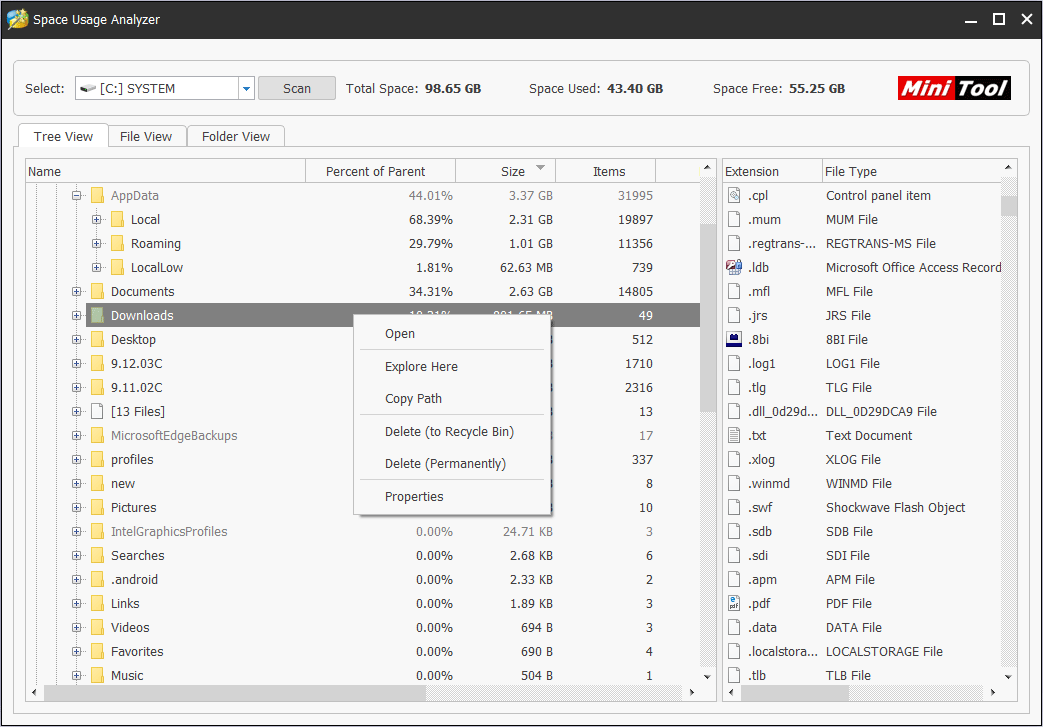Choose Delete (Permanently) from context menu
This screenshot has width=1043, height=727.
[445, 464]
